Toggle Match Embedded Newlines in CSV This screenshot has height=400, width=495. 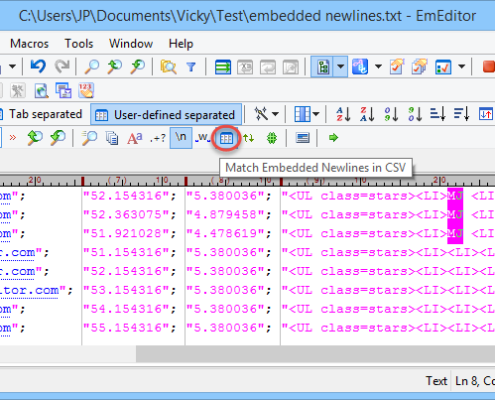pos(226,138)
